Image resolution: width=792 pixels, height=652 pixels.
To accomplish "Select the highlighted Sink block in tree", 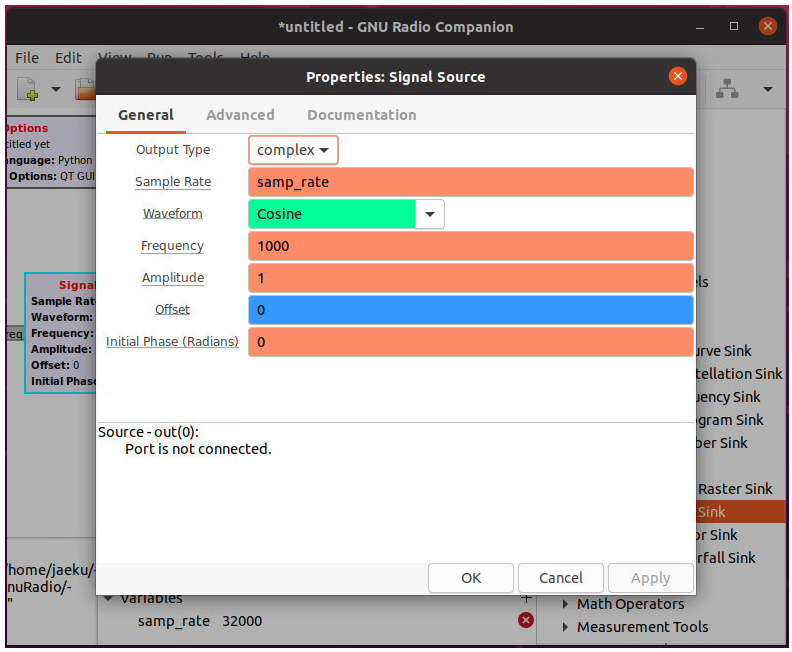I will [740, 512].
